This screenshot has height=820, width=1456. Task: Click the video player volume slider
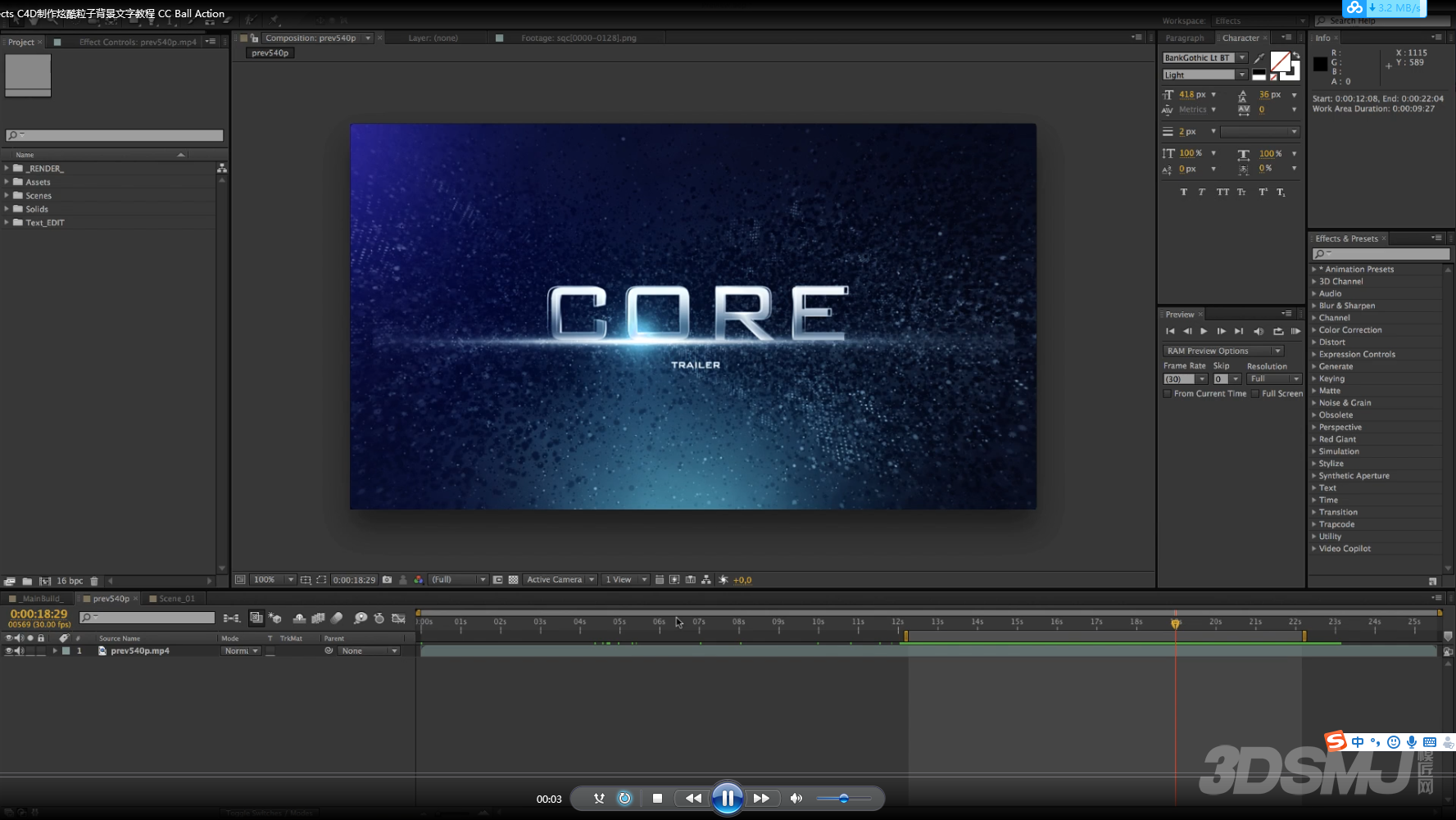click(843, 798)
